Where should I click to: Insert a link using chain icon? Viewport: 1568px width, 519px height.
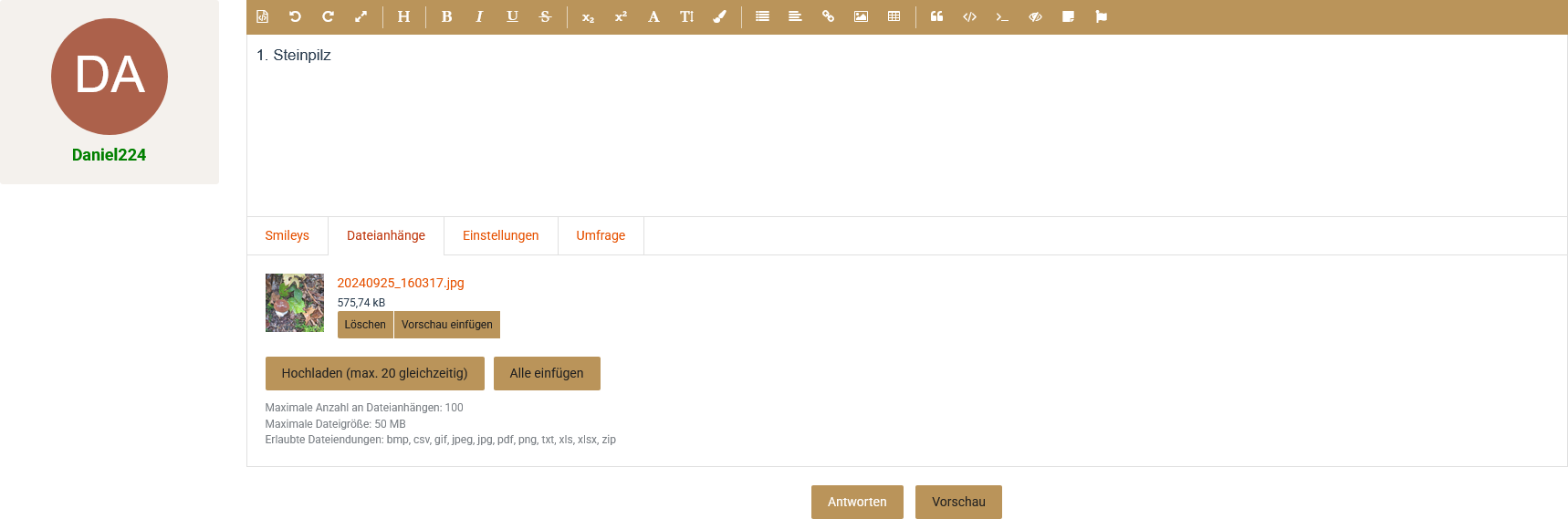[828, 16]
